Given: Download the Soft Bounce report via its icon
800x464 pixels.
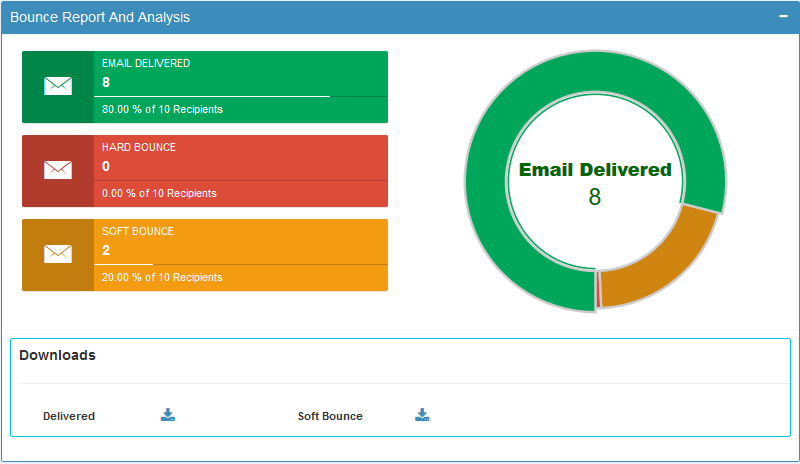Looking at the screenshot, I should click(422, 415).
